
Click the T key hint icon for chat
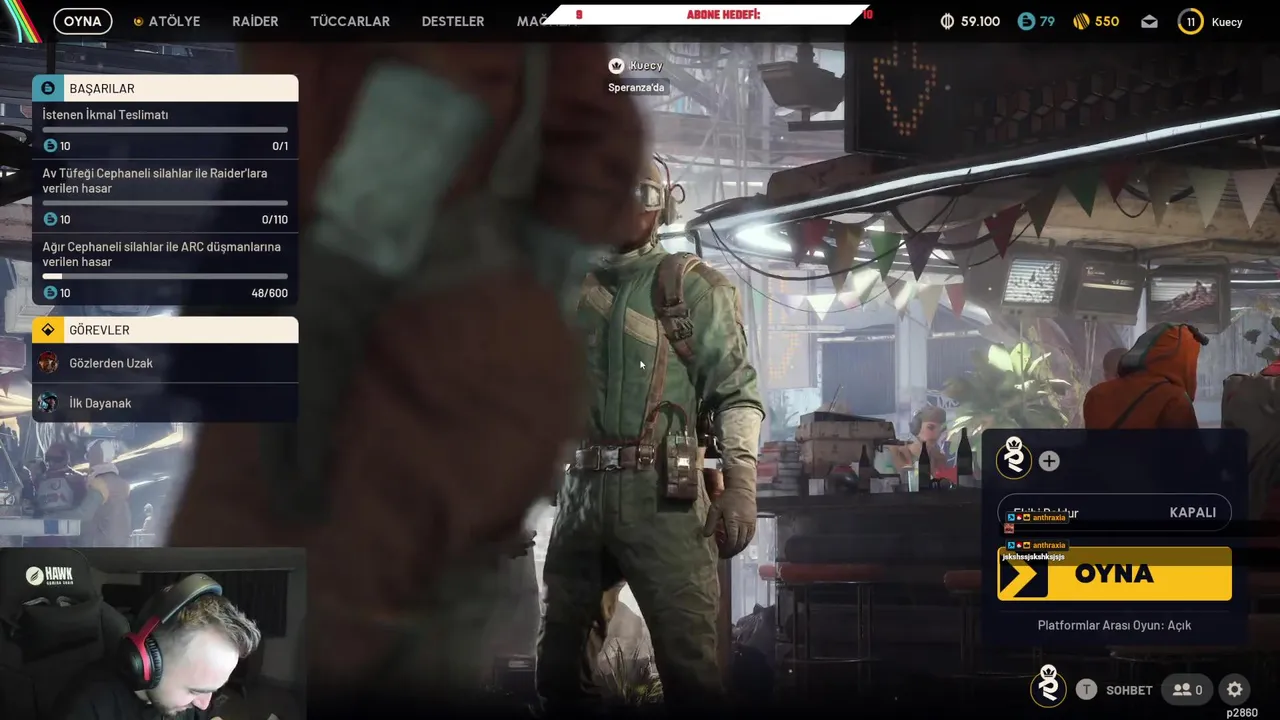tap(1086, 689)
